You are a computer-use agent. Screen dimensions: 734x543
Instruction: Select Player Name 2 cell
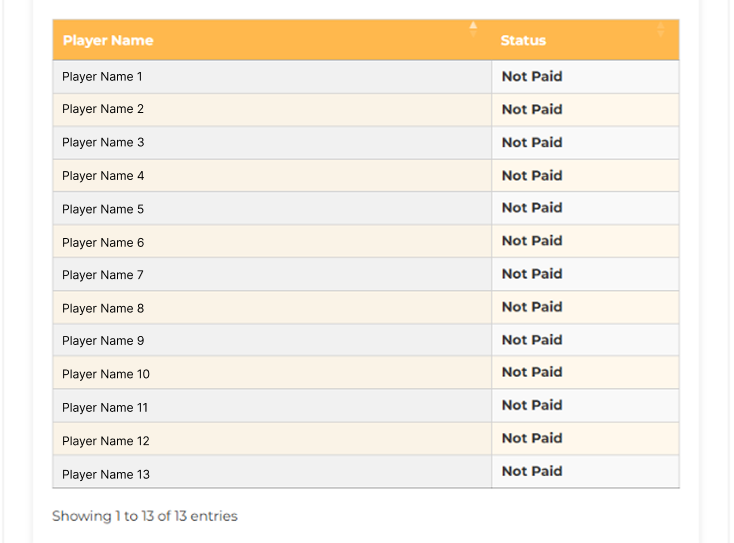click(x=272, y=110)
